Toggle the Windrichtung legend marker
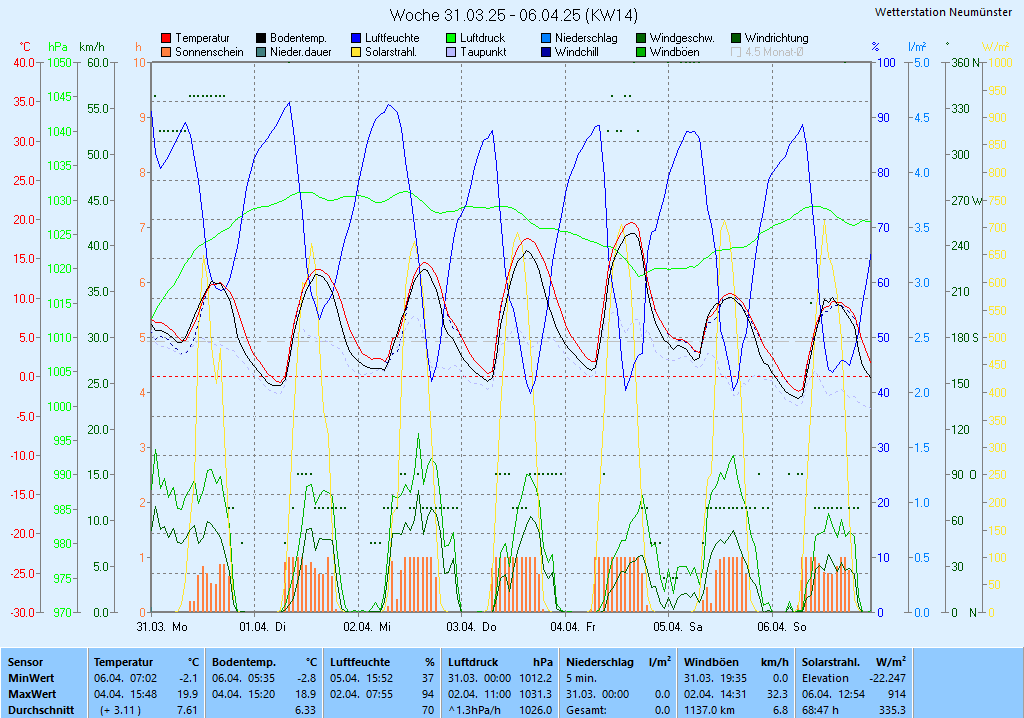Image resolution: width=1024 pixels, height=718 pixels. (736, 38)
